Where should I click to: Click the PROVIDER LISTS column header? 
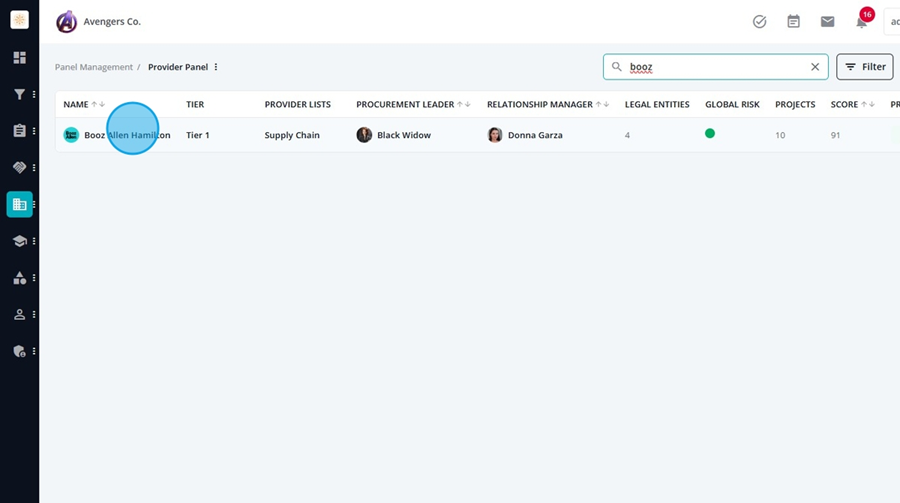(x=297, y=105)
